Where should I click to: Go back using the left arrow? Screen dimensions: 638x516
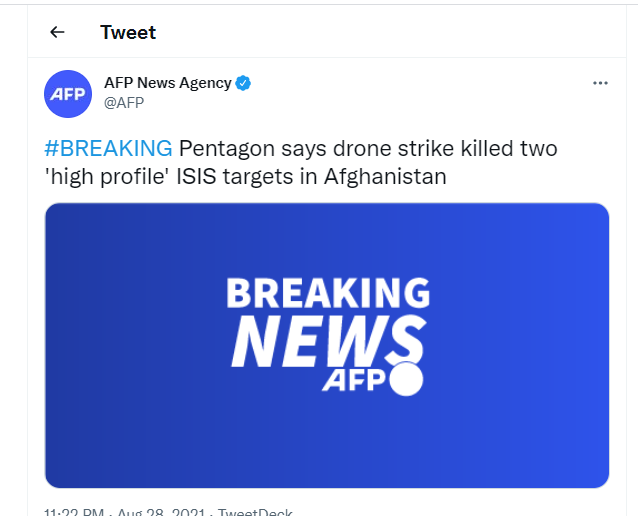pyautogui.click(x=57, y=32)
